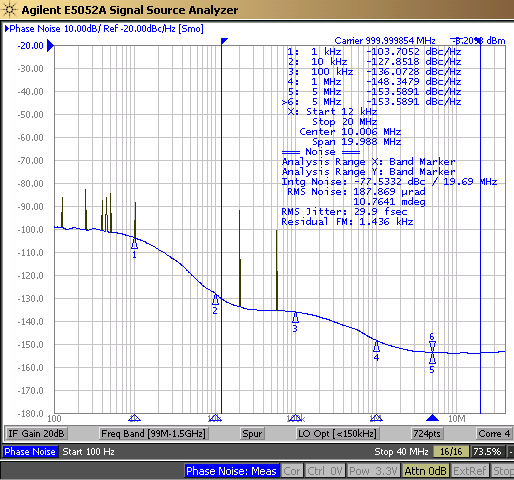Click the Center 10.006 MHz readout

(x=350, y=132)
